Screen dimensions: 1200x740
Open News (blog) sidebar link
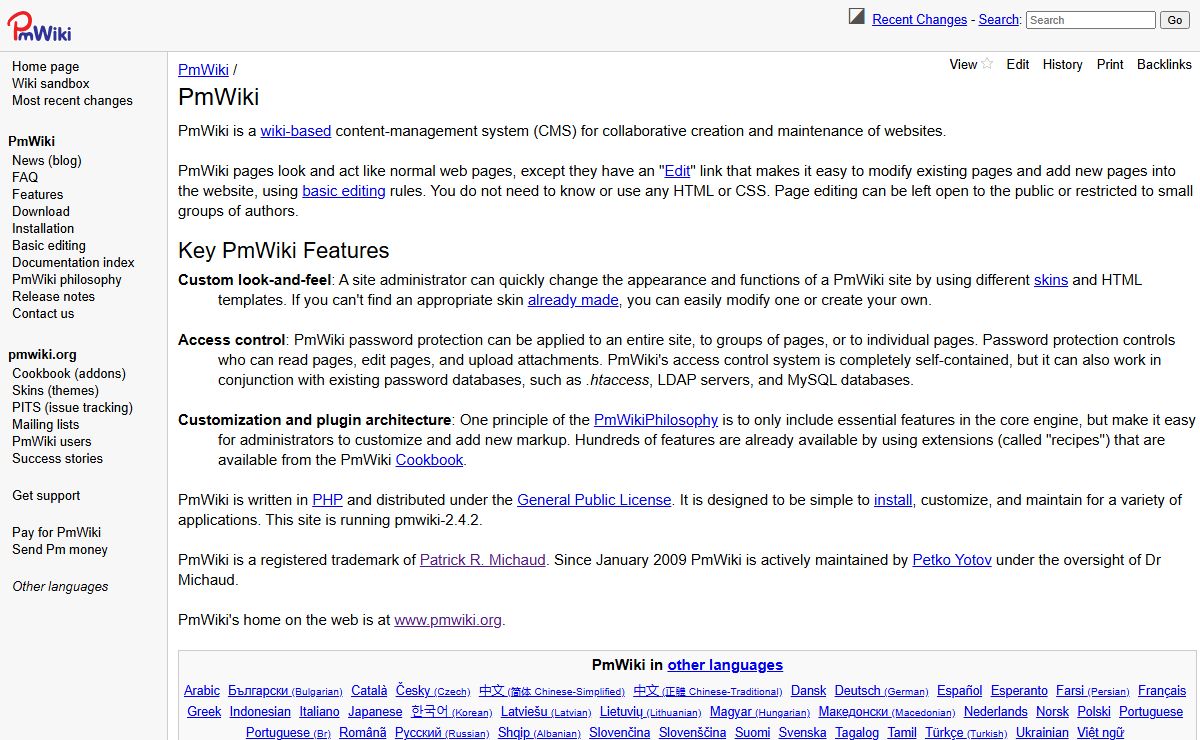coord(47,161)
